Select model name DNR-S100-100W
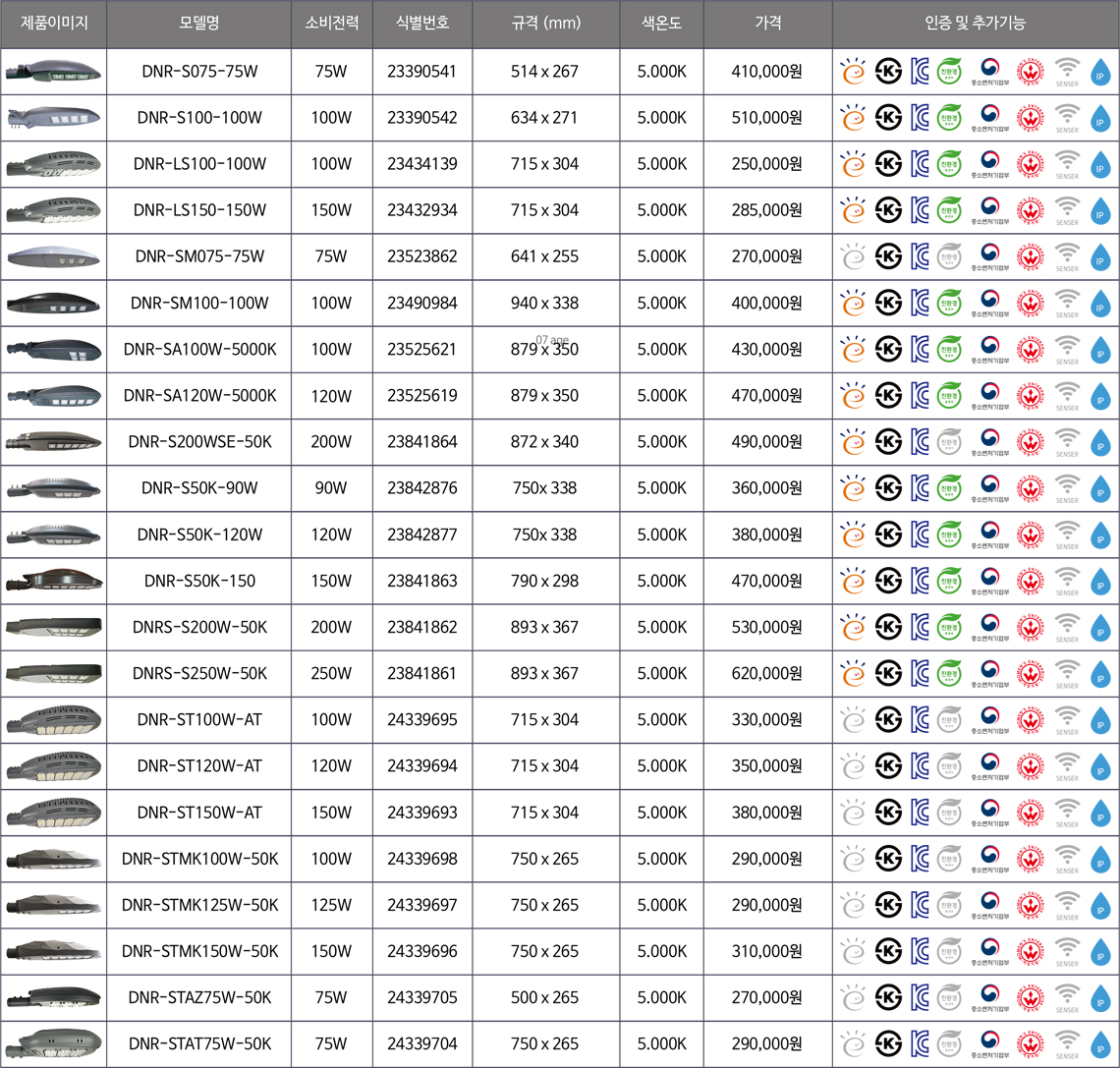Screen dimensions: 1120x1068 [199, 118]
